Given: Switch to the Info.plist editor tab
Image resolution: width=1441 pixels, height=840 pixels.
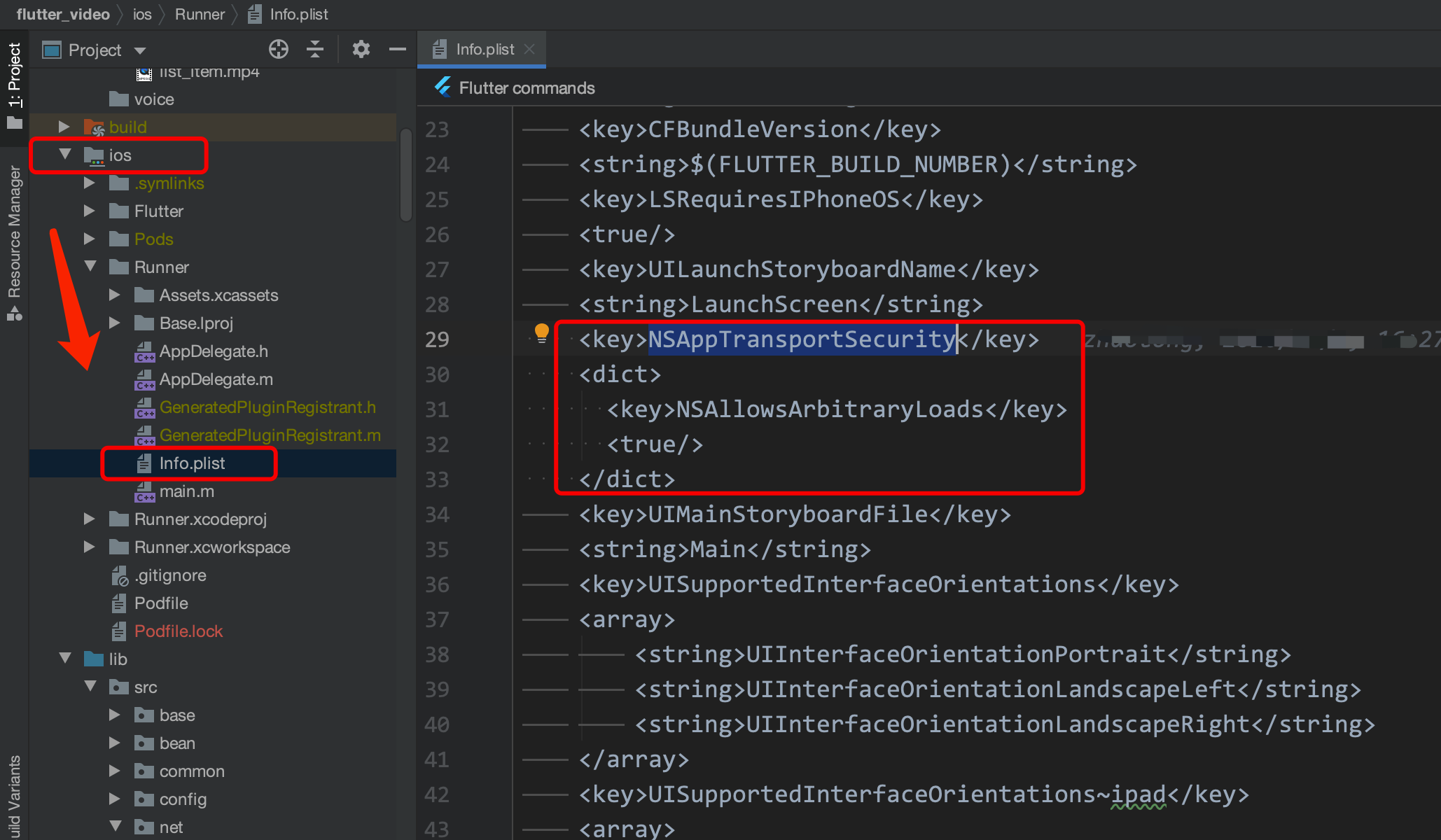Looking at the screenshot, I should (484, 49).
